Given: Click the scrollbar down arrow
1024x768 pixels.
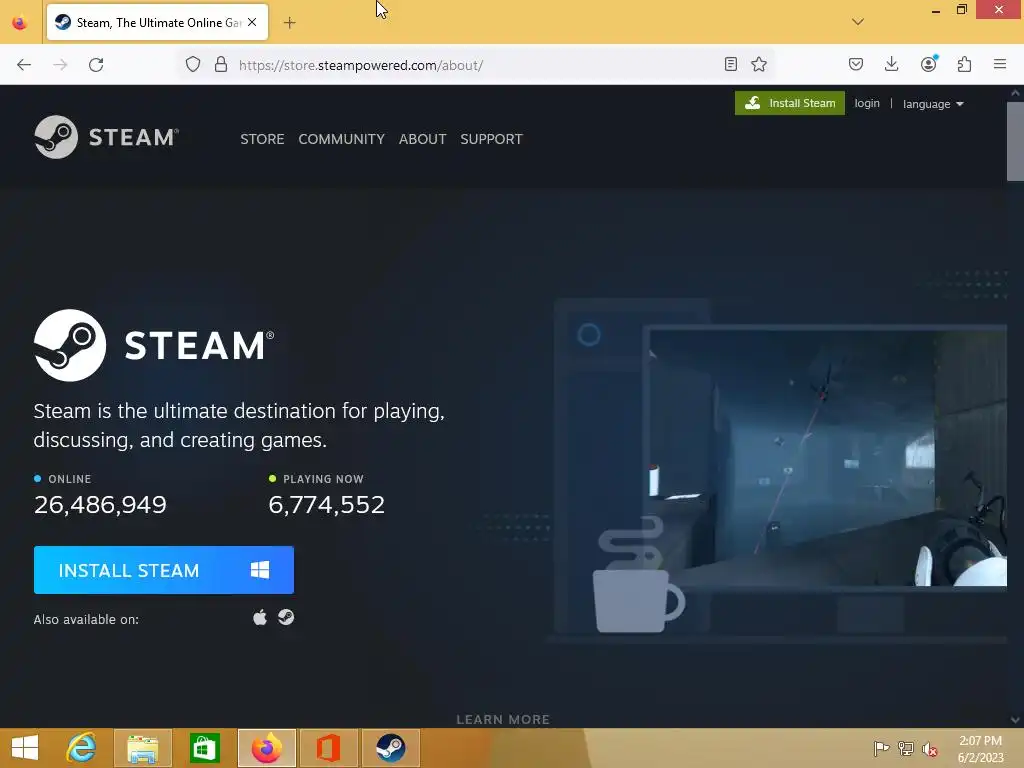Looking at the screenshot, I should click(1016, 720).
